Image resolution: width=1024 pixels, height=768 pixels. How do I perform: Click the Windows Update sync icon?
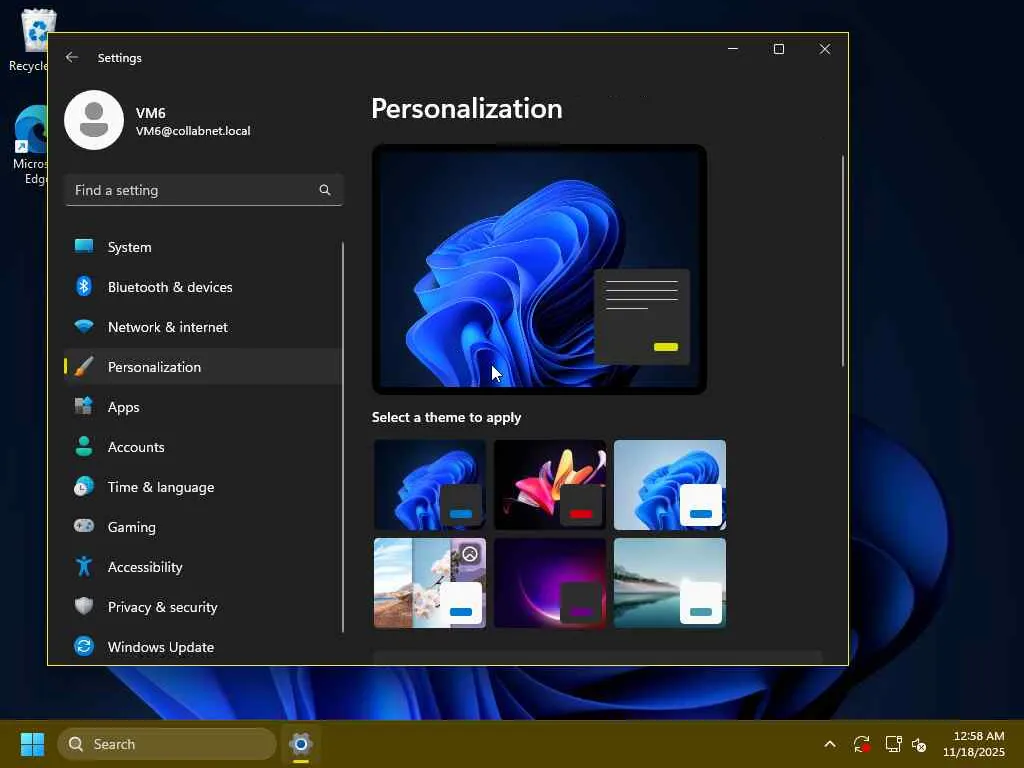[x=84, y=646]
